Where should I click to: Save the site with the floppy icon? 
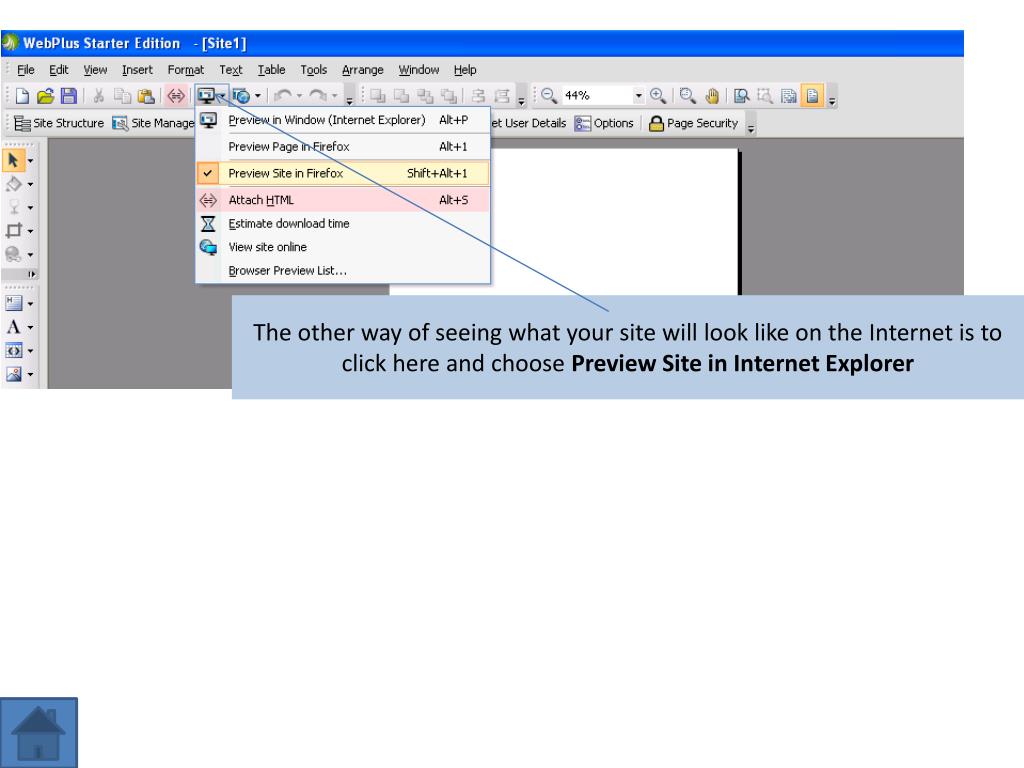[x=69, y=96]
